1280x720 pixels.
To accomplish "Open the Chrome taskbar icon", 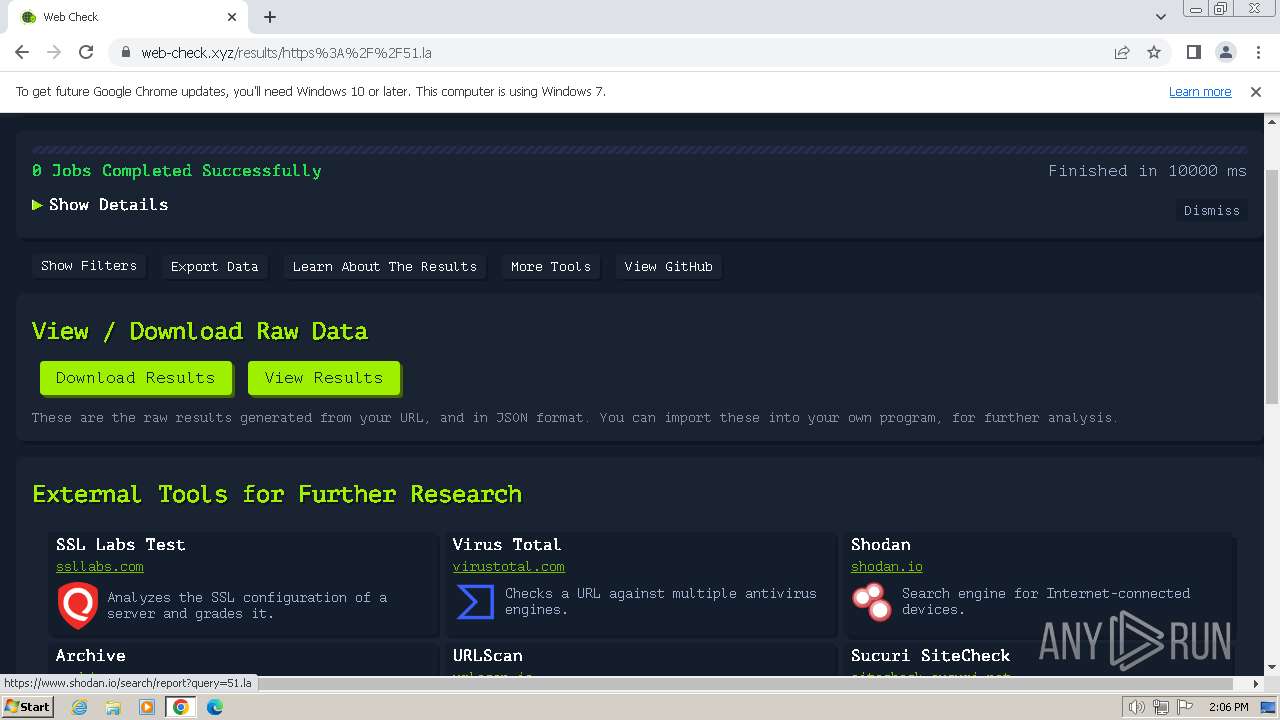I will (x=181, y=707).
